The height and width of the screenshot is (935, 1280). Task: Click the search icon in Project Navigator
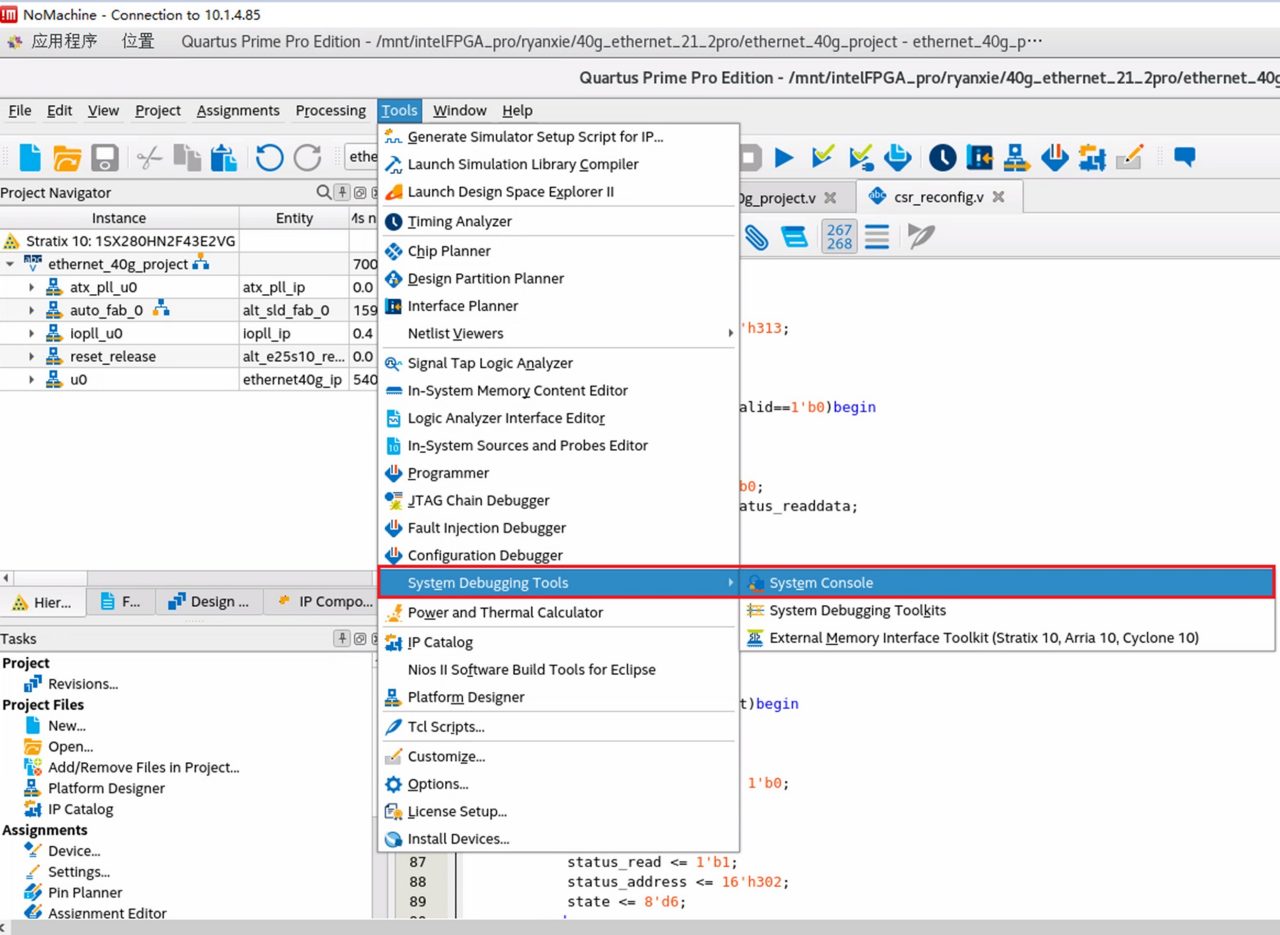point(324,192)
